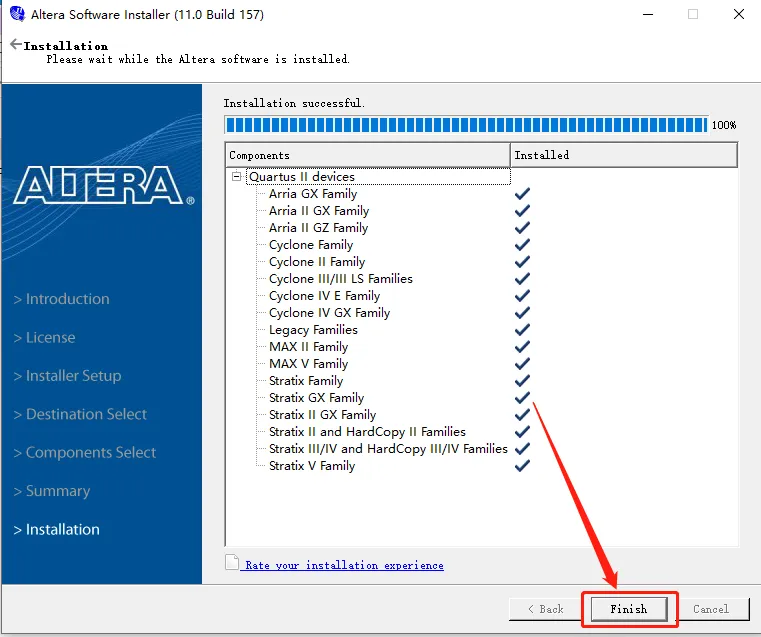Select Cyclone III/III LS Families row

point(341,279)
